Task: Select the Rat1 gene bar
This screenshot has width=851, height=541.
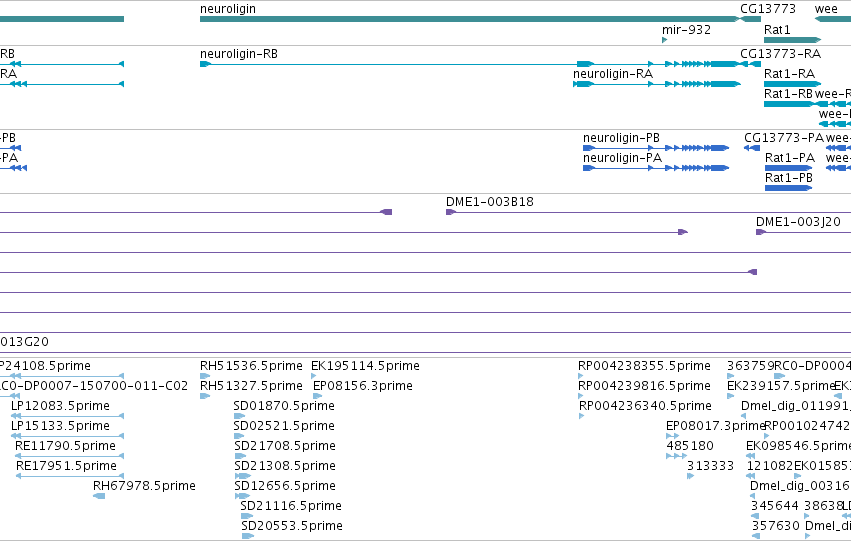Action: (x=792, y=40)
